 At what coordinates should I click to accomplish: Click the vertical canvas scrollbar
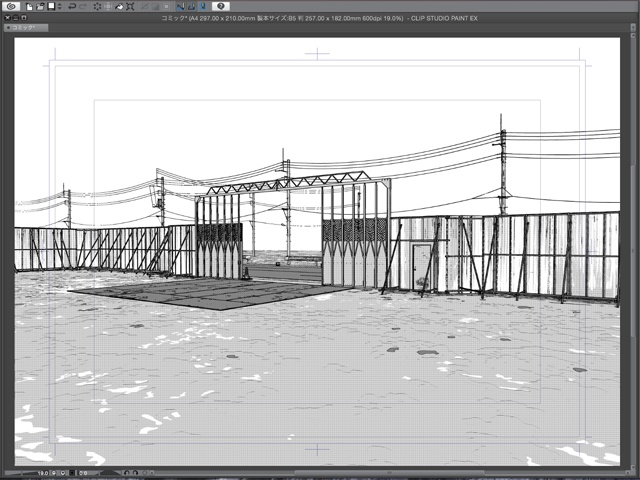[633, 251]
